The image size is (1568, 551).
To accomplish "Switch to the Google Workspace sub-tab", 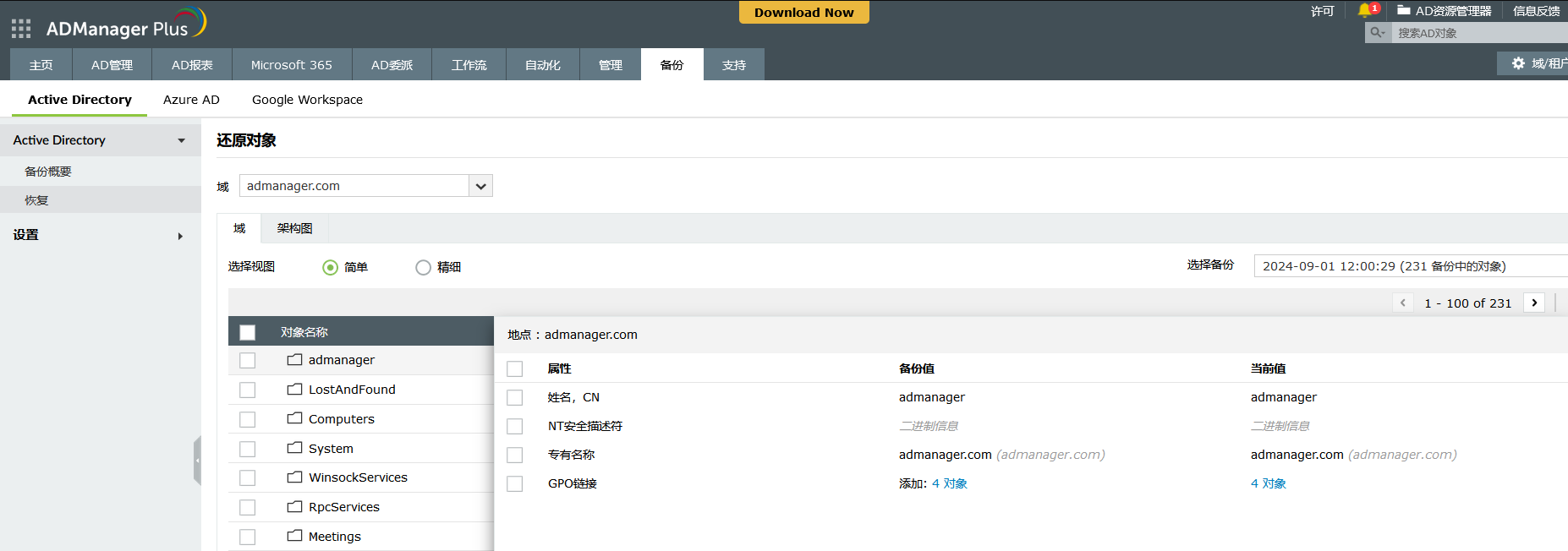I will pyautogui.click(x=307, y=100).
